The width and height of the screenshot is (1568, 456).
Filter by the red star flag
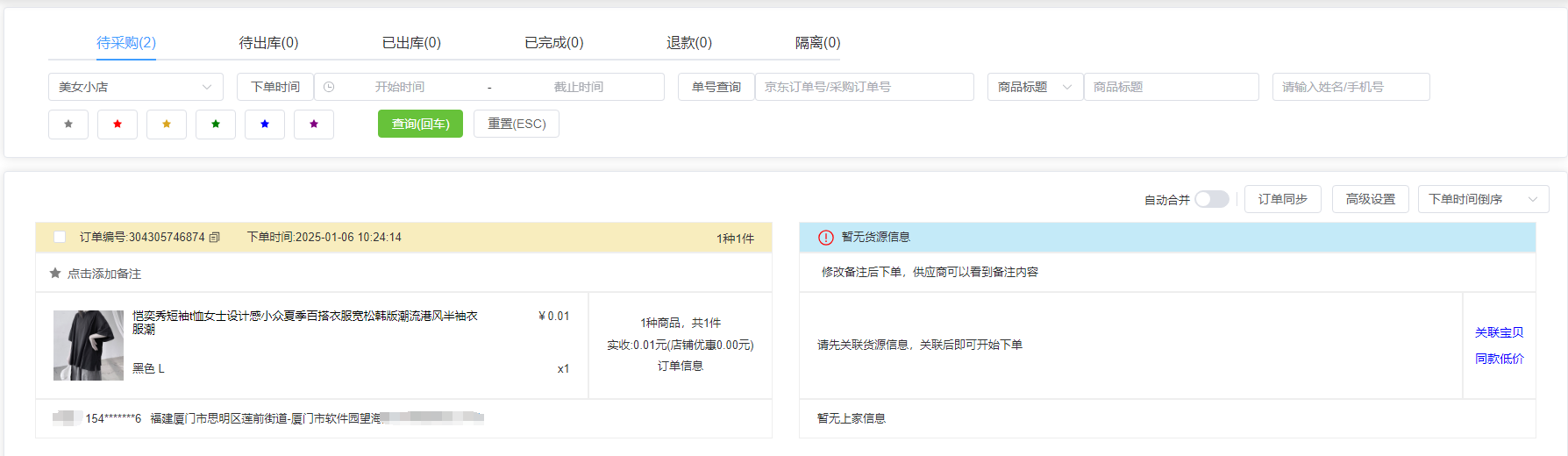pyautogui.click(x=118, y=125)
